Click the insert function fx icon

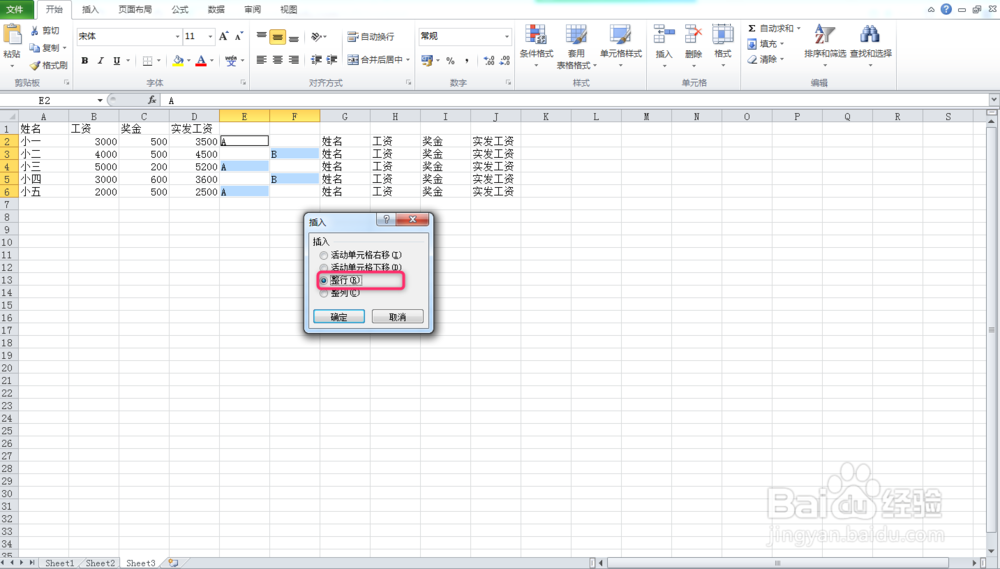(x=152, y=100)
